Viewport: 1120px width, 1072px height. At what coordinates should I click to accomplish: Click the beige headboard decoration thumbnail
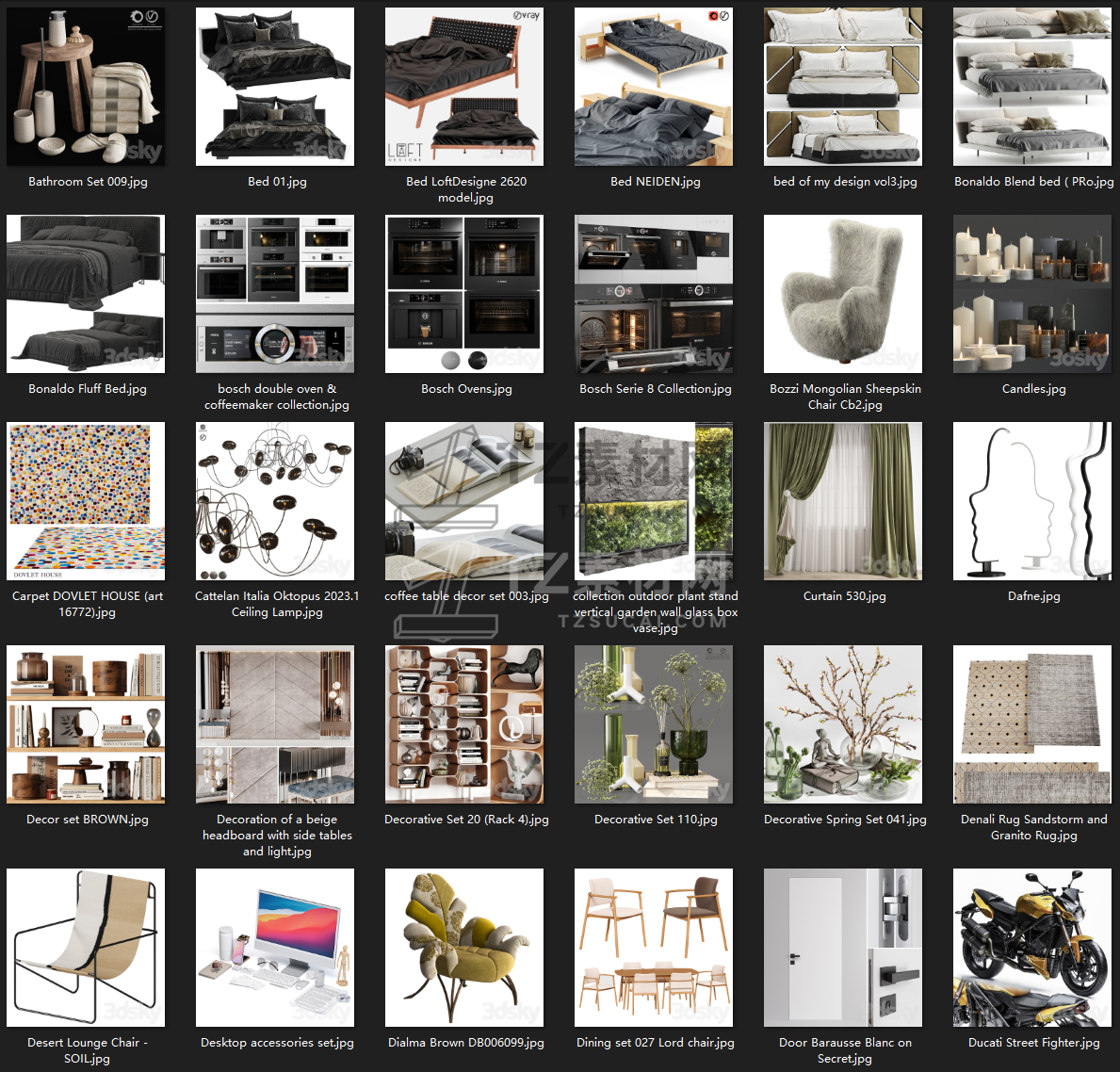[x=275, y=724]
